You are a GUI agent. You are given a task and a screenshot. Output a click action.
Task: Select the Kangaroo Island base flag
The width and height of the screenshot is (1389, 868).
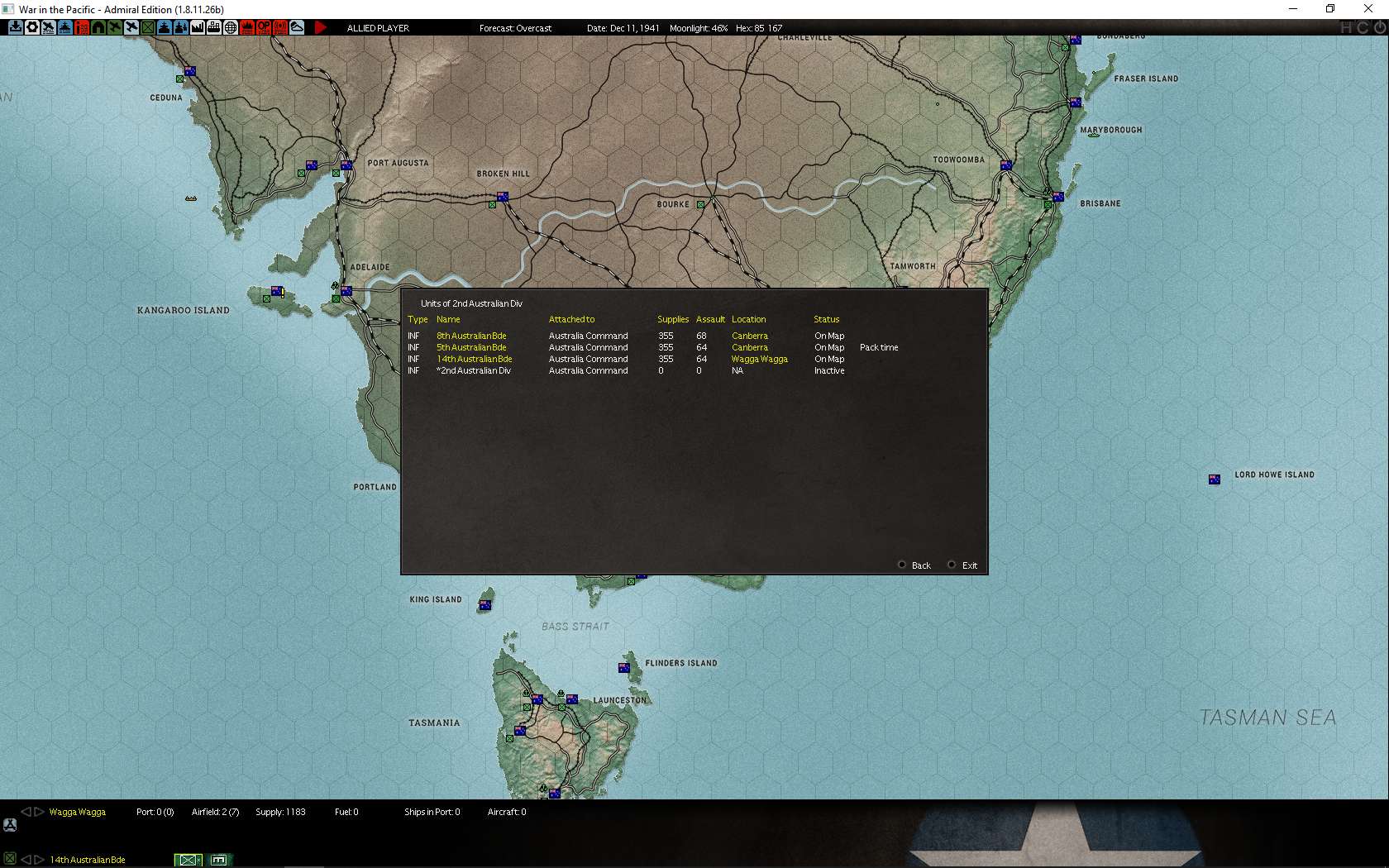coord(277,291)
